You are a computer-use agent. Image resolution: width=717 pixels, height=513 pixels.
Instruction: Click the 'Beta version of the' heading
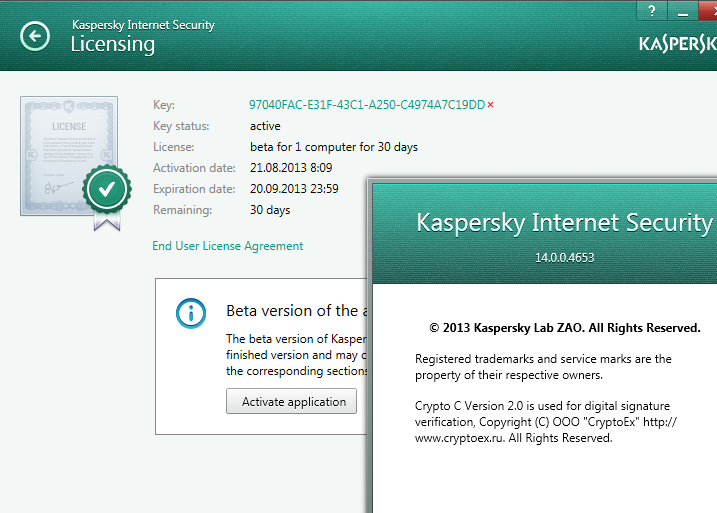click(x=297, y=311)
